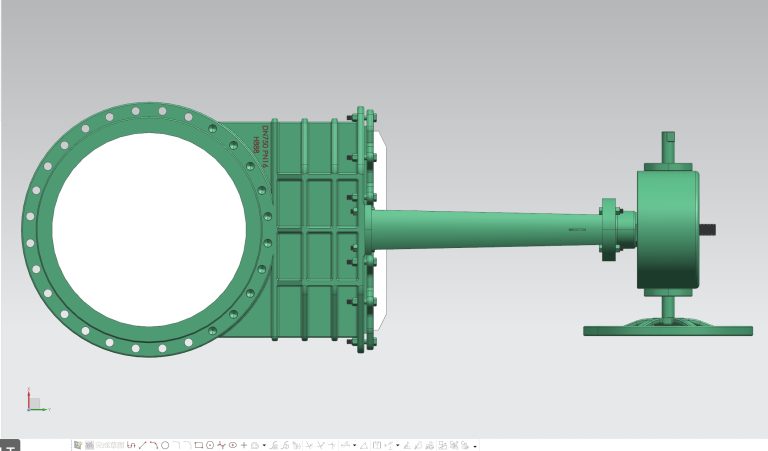Click the triangle-shaped constraint icon in toolbar
This screenshot has width=768, height=451.
click(x=364, y=445)
